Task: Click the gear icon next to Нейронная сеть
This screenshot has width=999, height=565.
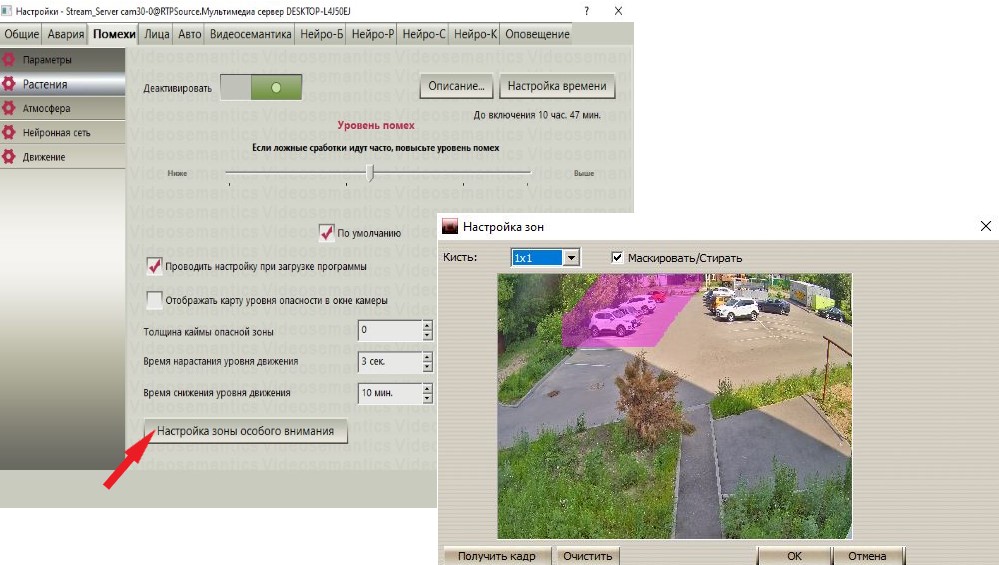Action: pyautogui.click(x=8, y=132)
